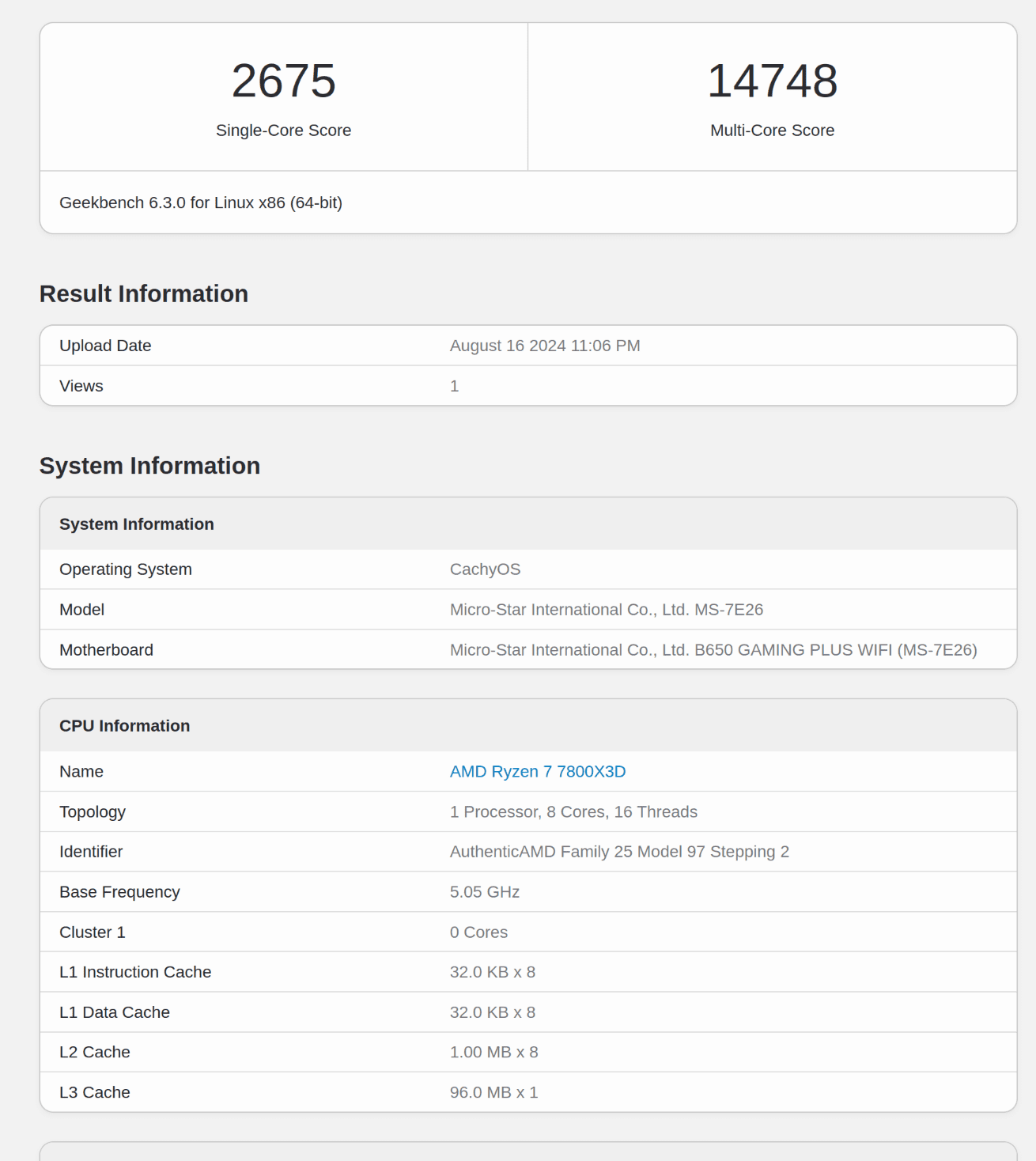The width and height of the screenshot is (1036, 1161).
Task: Click the Topology label
Action: 93,812
